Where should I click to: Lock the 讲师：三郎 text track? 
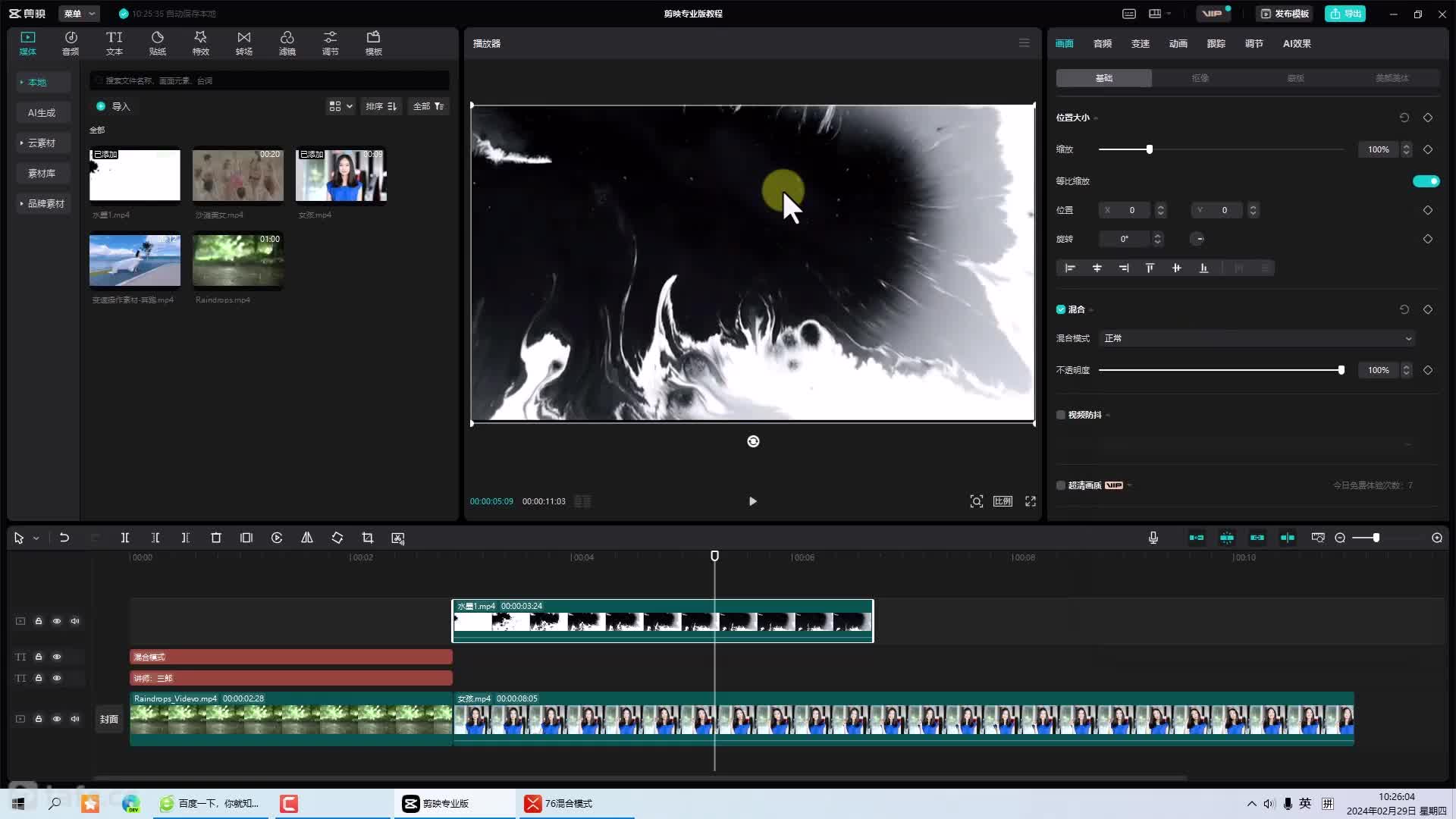pos(39,678)
